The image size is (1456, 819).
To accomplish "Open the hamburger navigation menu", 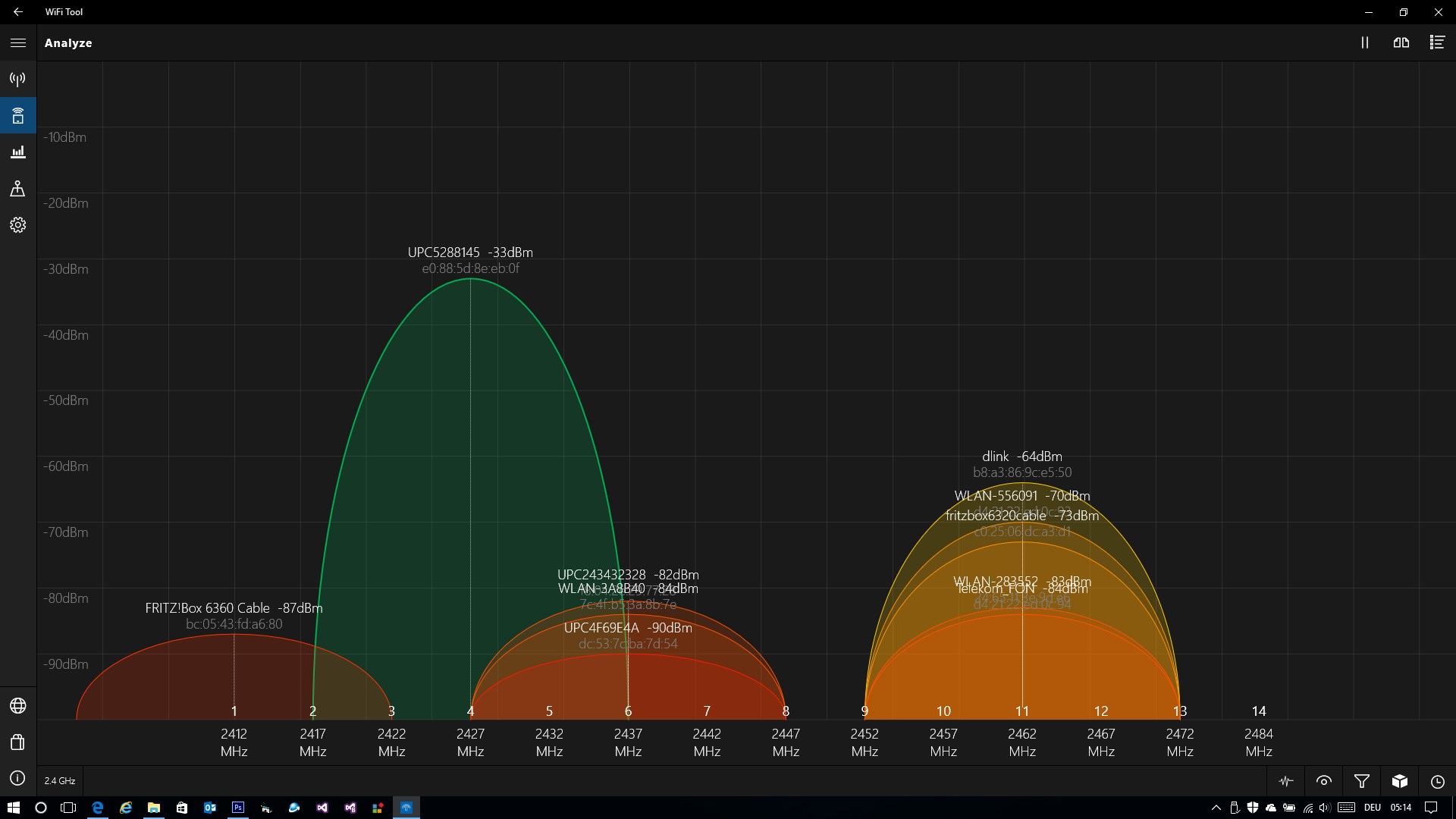I will 18,43.
